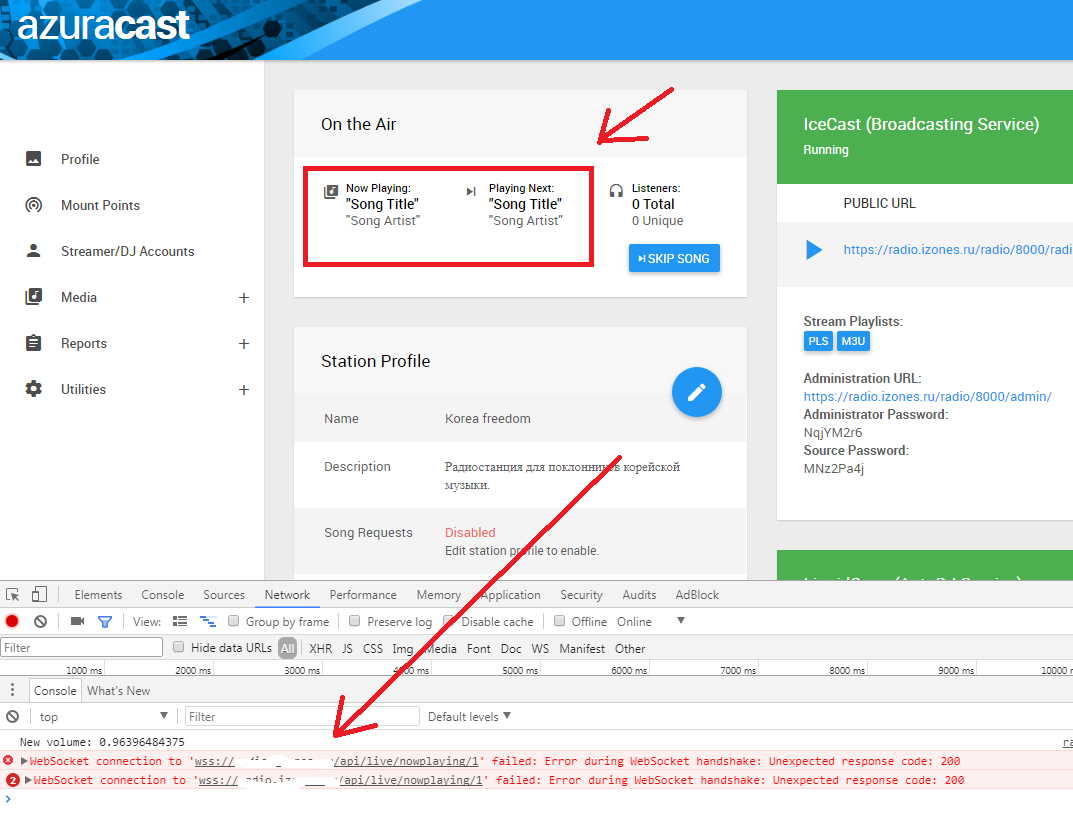The width and height of the screenshot is (1073, 826).
Task: Filter requests by XHR
Action: coord(320,648)
